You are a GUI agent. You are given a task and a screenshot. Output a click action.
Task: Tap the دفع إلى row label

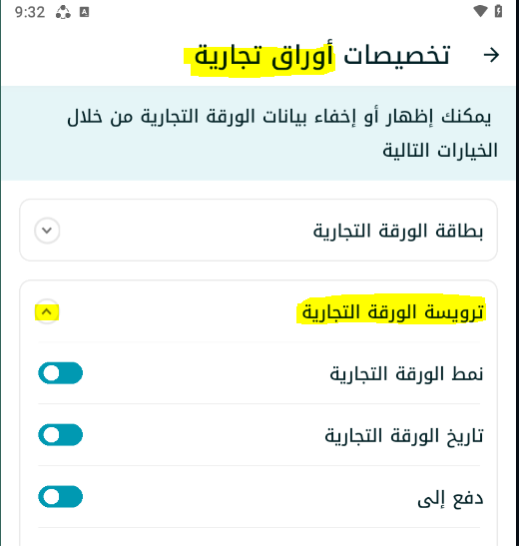(450, 498)
